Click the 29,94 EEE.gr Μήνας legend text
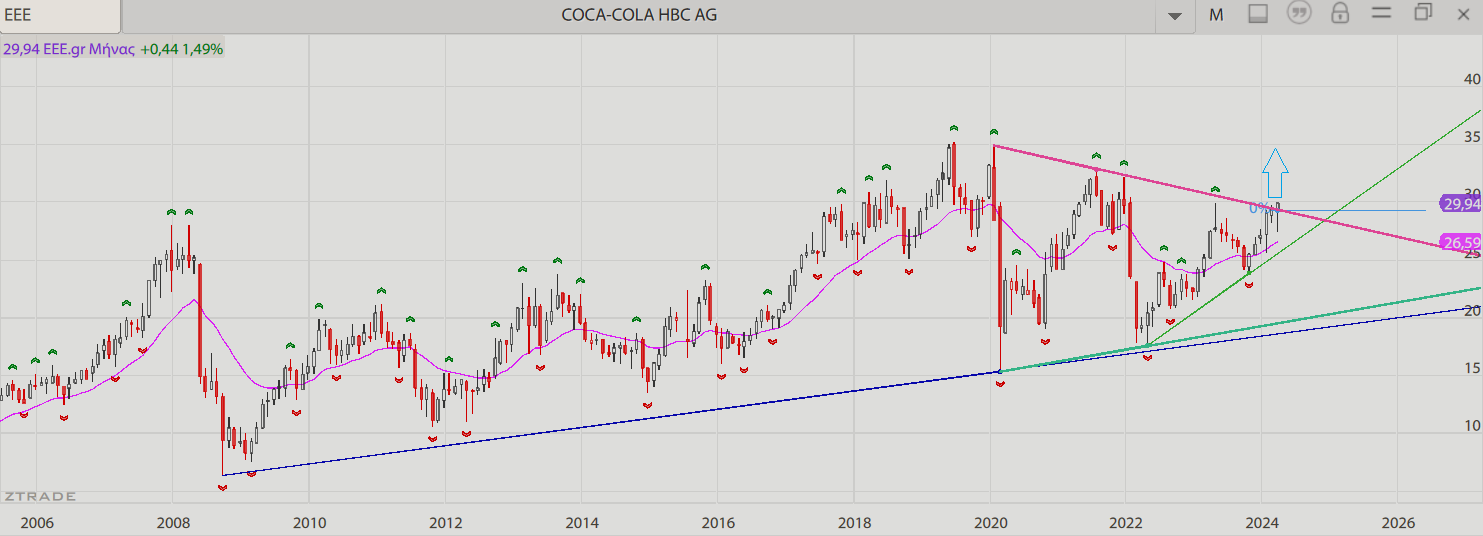Image resolution: width=1483 pixels, height=536 pixels. pos(69,48)
